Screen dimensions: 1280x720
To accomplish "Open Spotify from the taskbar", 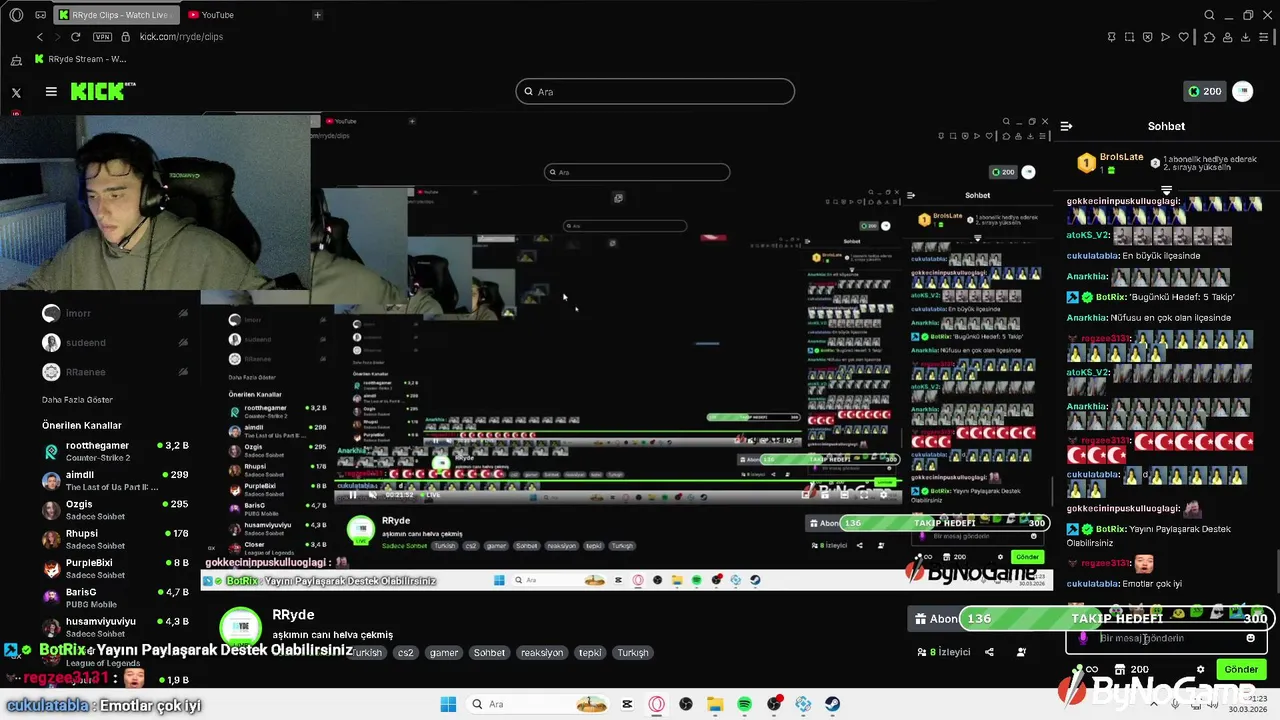I will pyautogui.click(x=745, y=704).
